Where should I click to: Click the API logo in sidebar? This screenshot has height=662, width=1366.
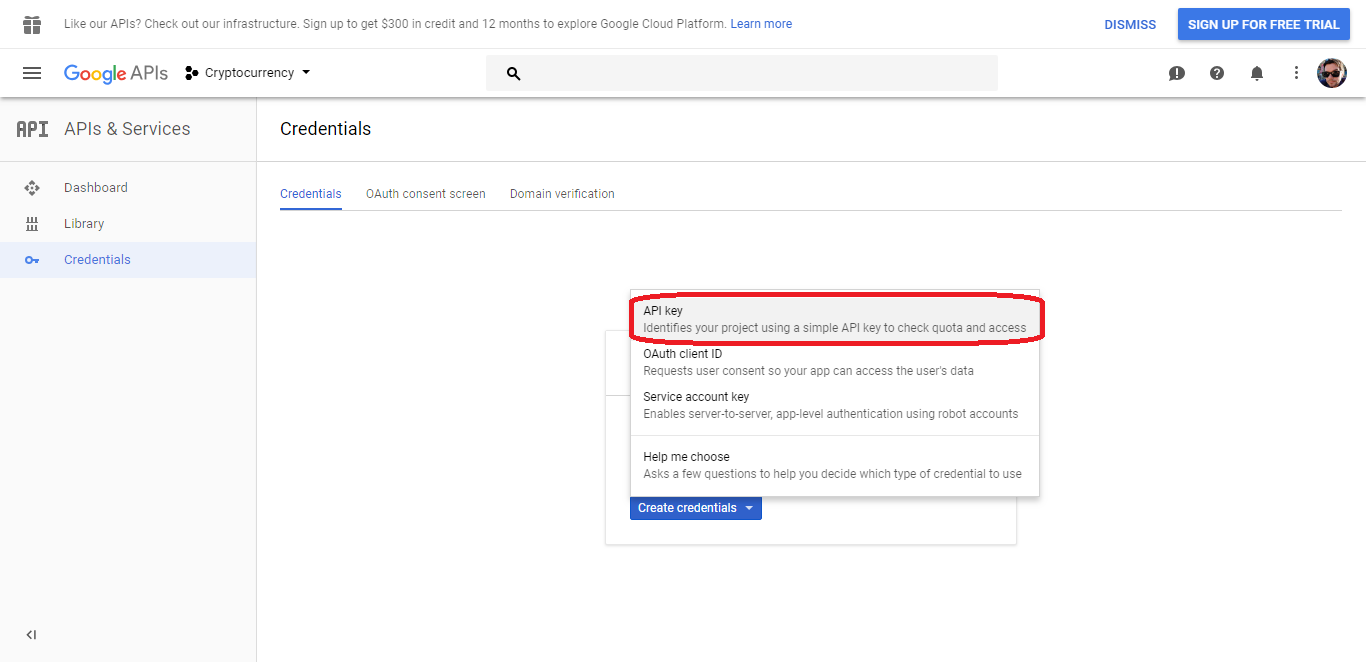coord(32,129)
